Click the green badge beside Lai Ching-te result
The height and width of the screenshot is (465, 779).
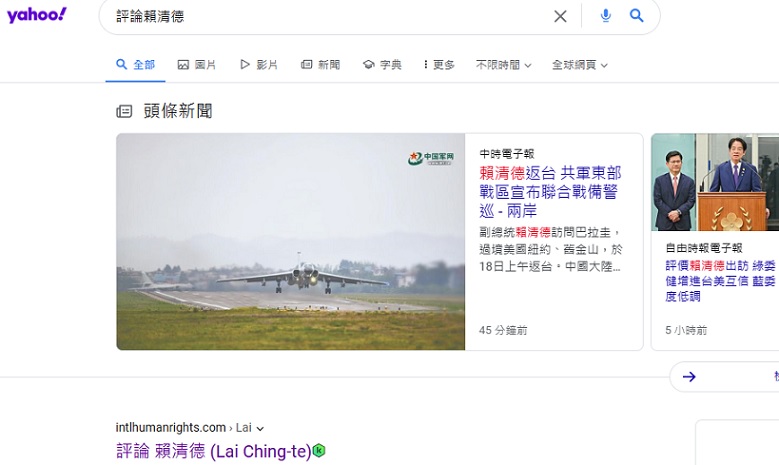319,451
